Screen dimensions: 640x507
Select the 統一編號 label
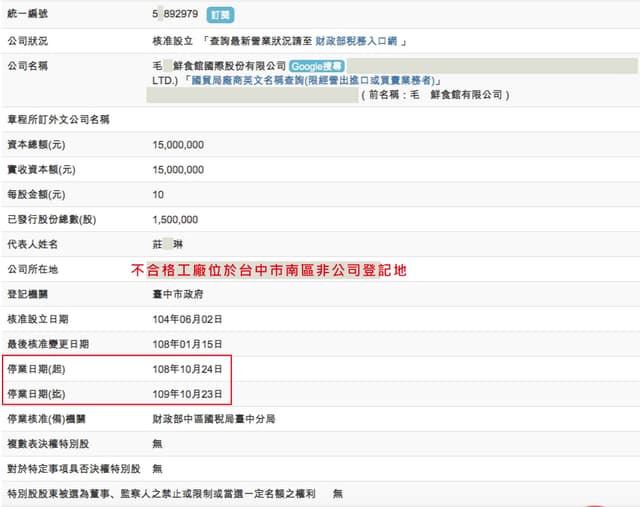28,13
